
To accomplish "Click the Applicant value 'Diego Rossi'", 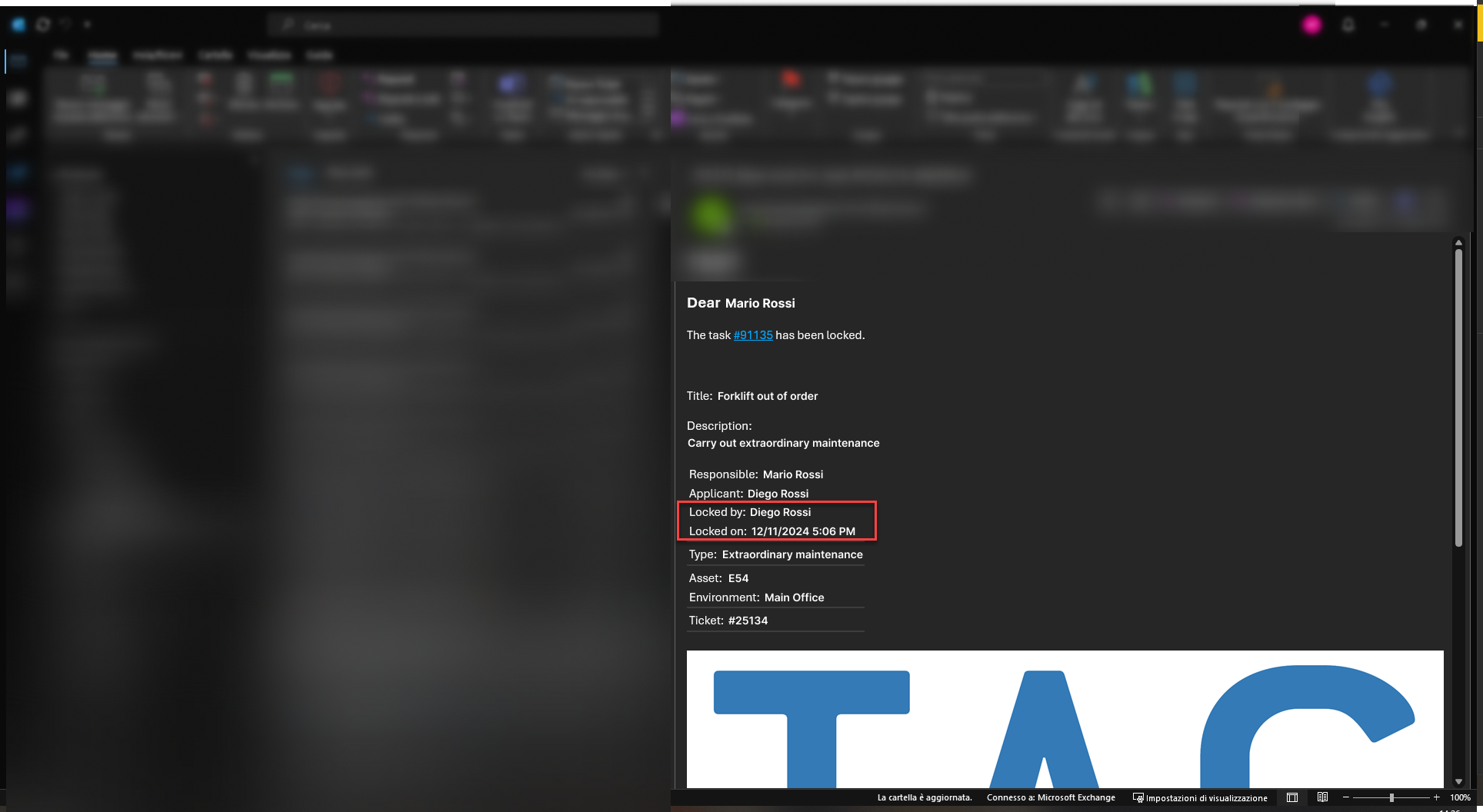I will click(x=778, y=494).
